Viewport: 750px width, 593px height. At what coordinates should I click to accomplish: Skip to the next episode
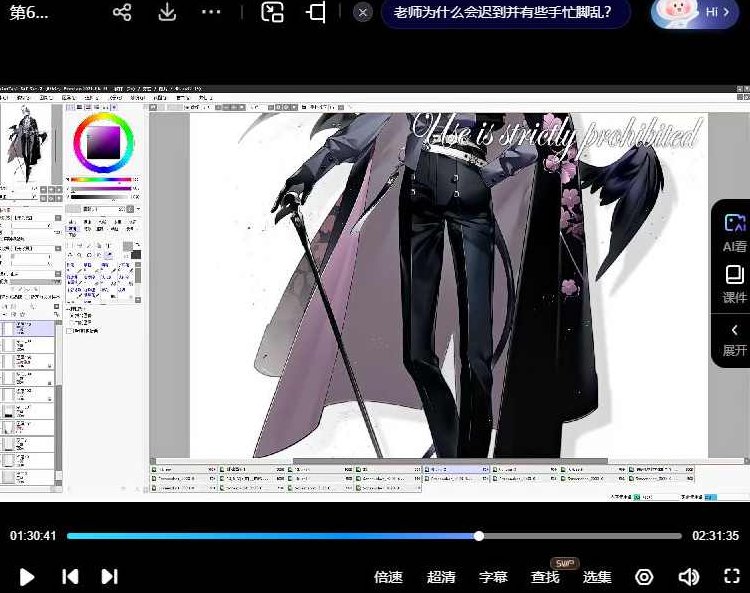tap(110, 577)
